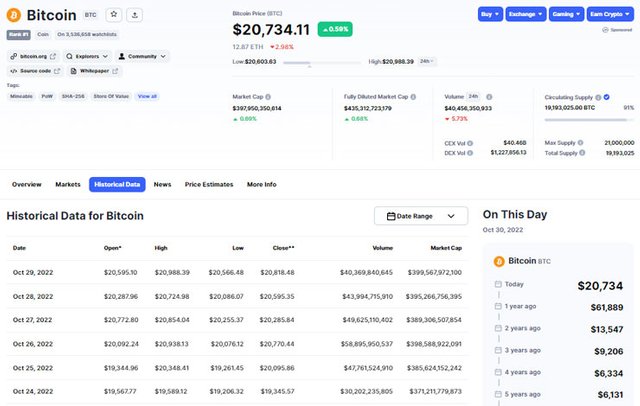The height and width of the screenshot is (406, 640).
Task: Expand the Community dropdown
Action: tap(142, 56)
